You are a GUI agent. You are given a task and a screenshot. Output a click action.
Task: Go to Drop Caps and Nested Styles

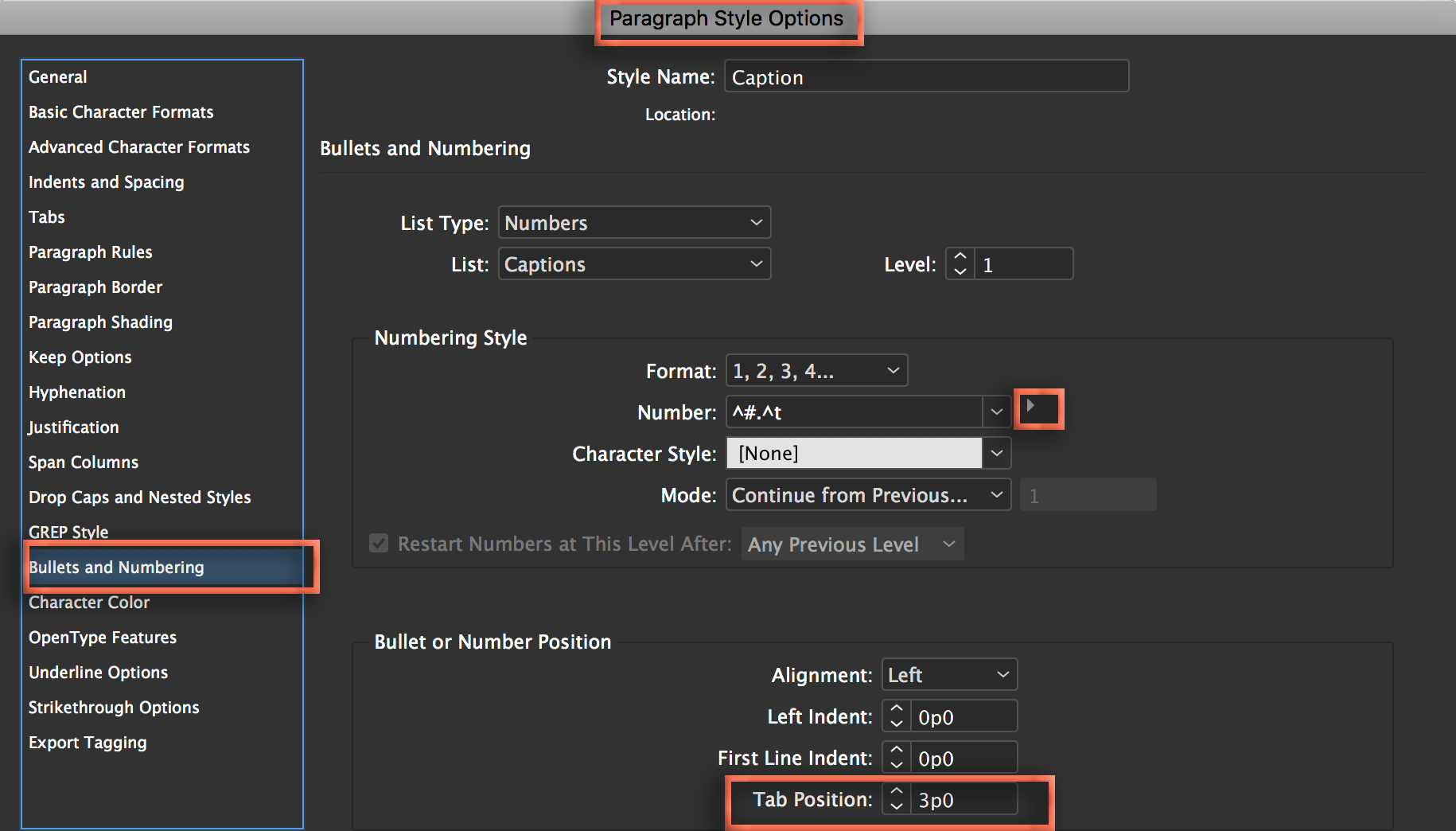pyautogui.click(x=140, y=497)
